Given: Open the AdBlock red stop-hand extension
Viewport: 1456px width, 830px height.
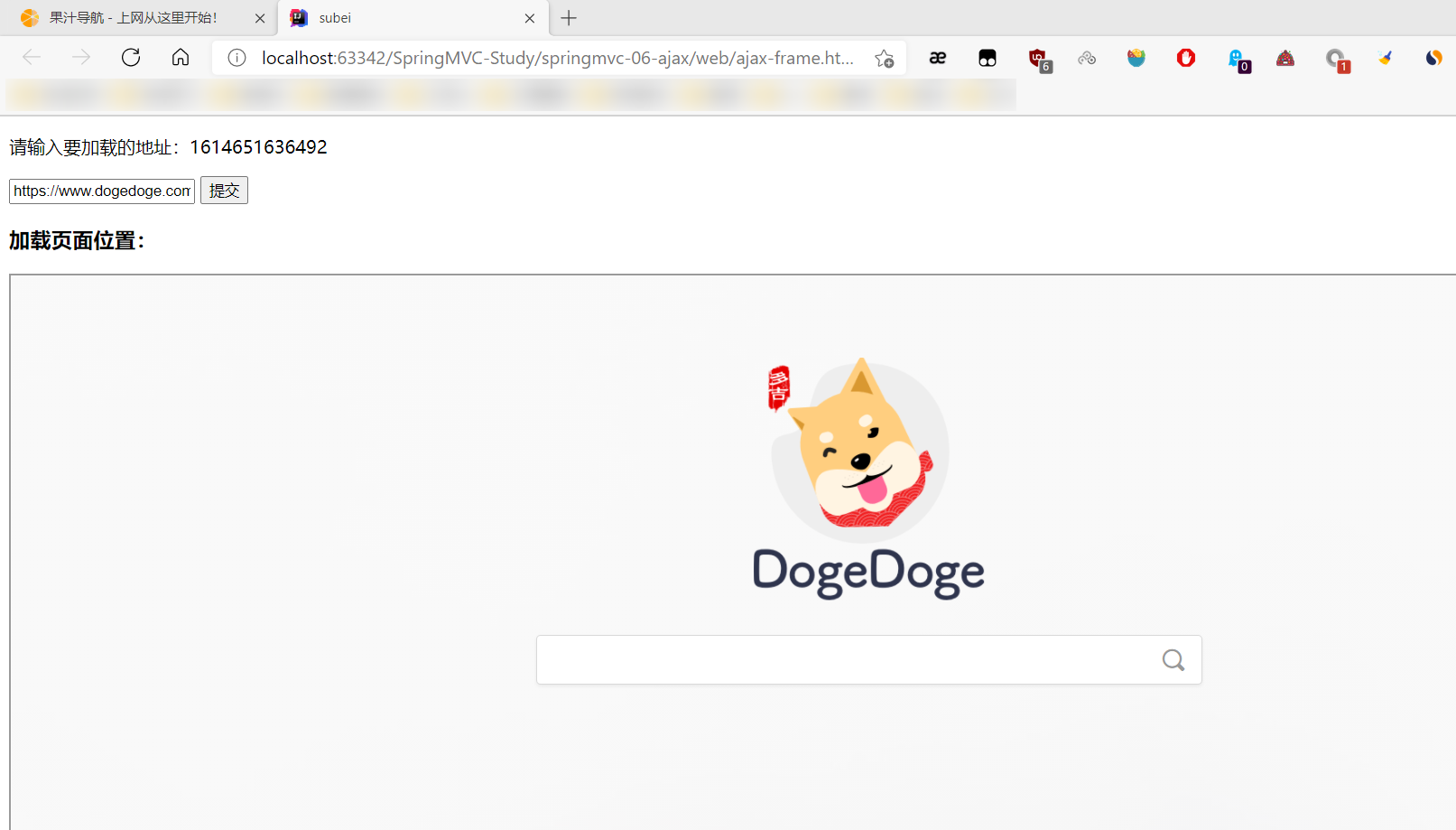Looking at the screenshot, I should (1186, 58).
